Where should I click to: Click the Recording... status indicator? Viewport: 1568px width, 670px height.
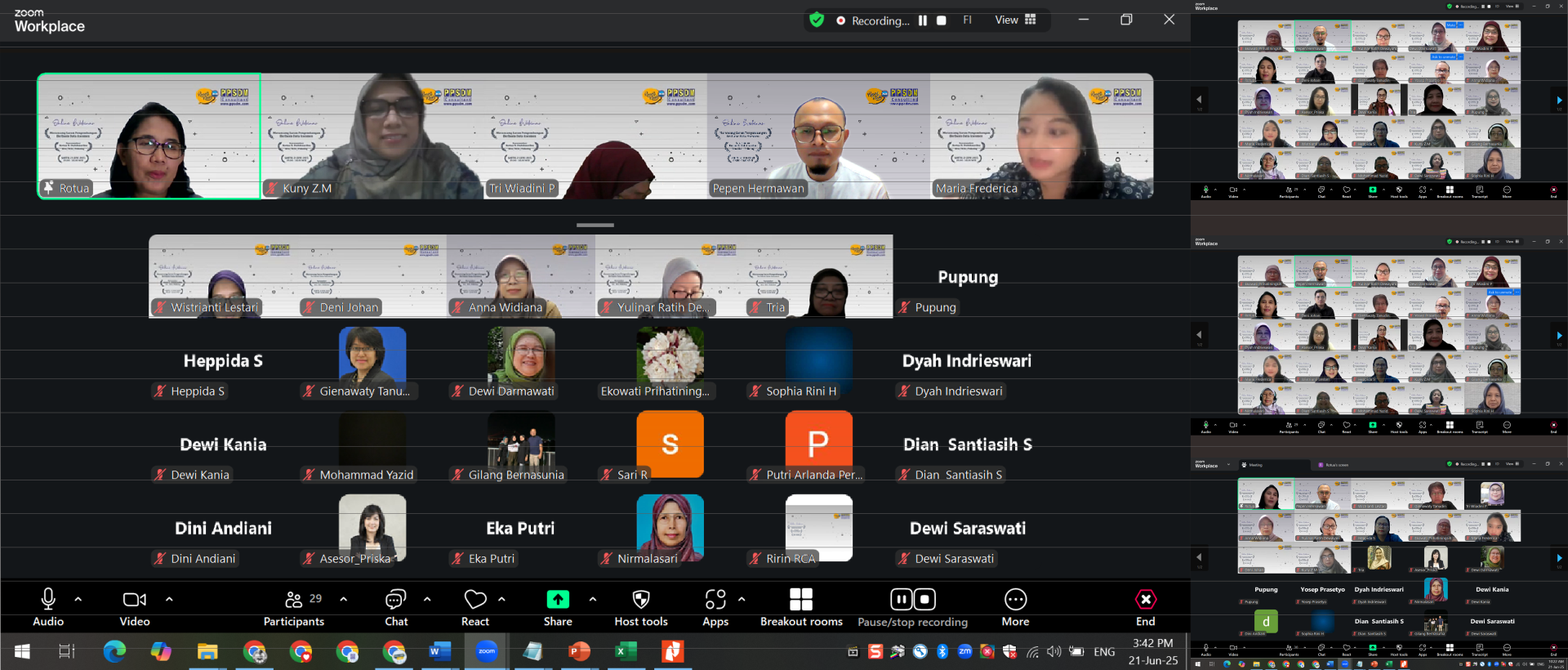pos(873,20)
